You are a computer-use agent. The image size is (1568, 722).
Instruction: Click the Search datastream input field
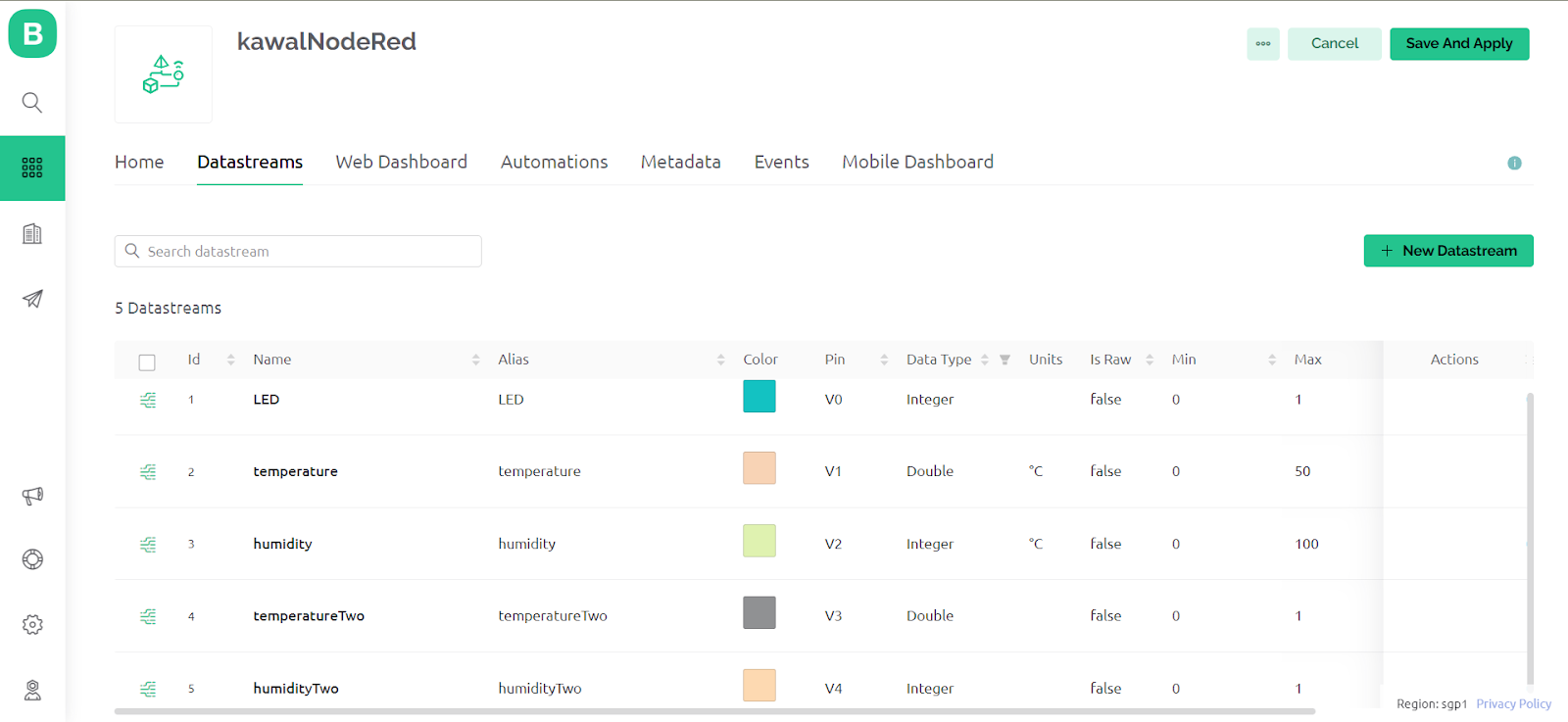click(298, 252)
